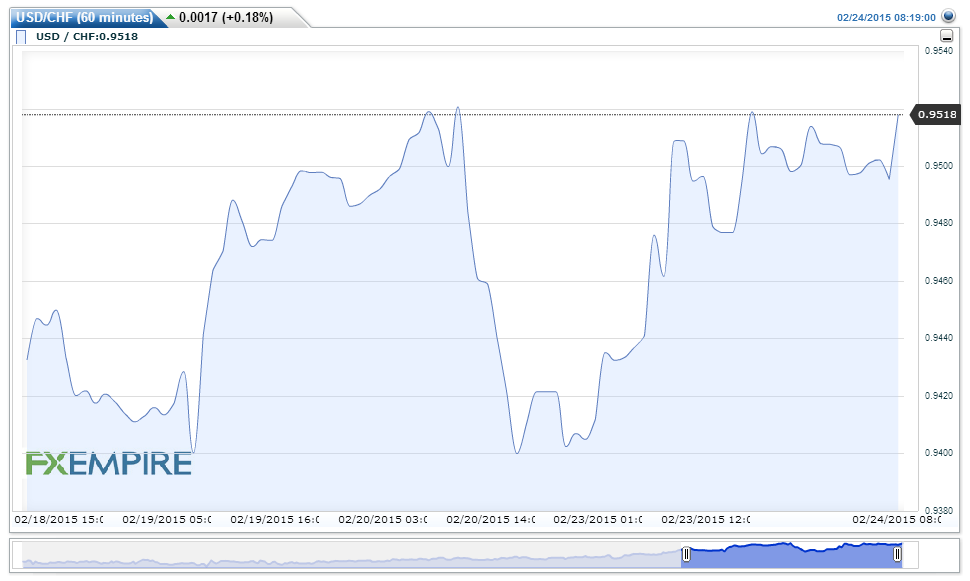Select the USD/CHF (60 minutes) tab
This screenshot has height=581, width=970.
(x=85, y=17)
